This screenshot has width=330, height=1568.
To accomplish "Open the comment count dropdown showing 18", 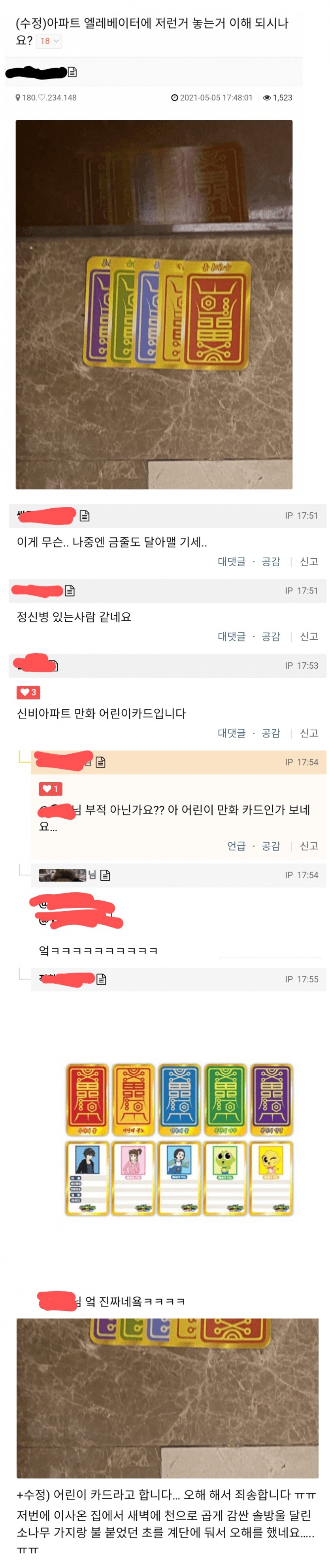I will (x=49, y=41).
